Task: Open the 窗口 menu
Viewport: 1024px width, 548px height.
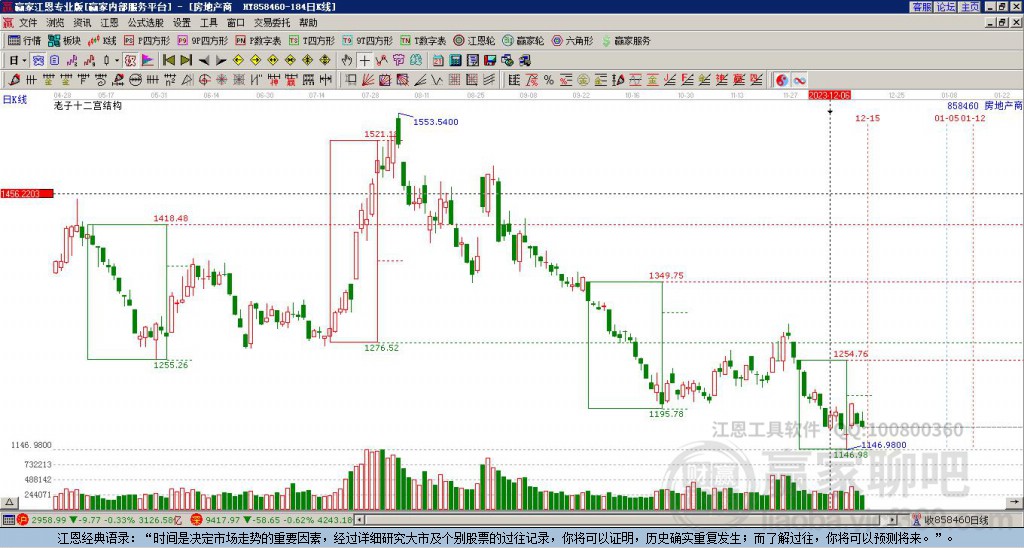Action: point(236,23)
